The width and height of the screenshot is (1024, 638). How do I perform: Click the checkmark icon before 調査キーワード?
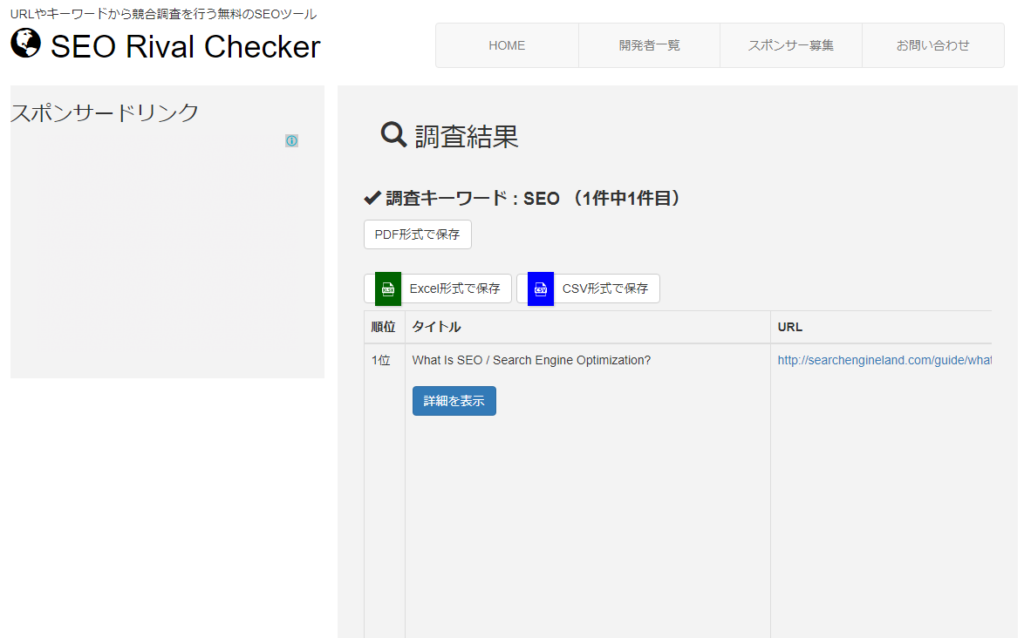372,198
